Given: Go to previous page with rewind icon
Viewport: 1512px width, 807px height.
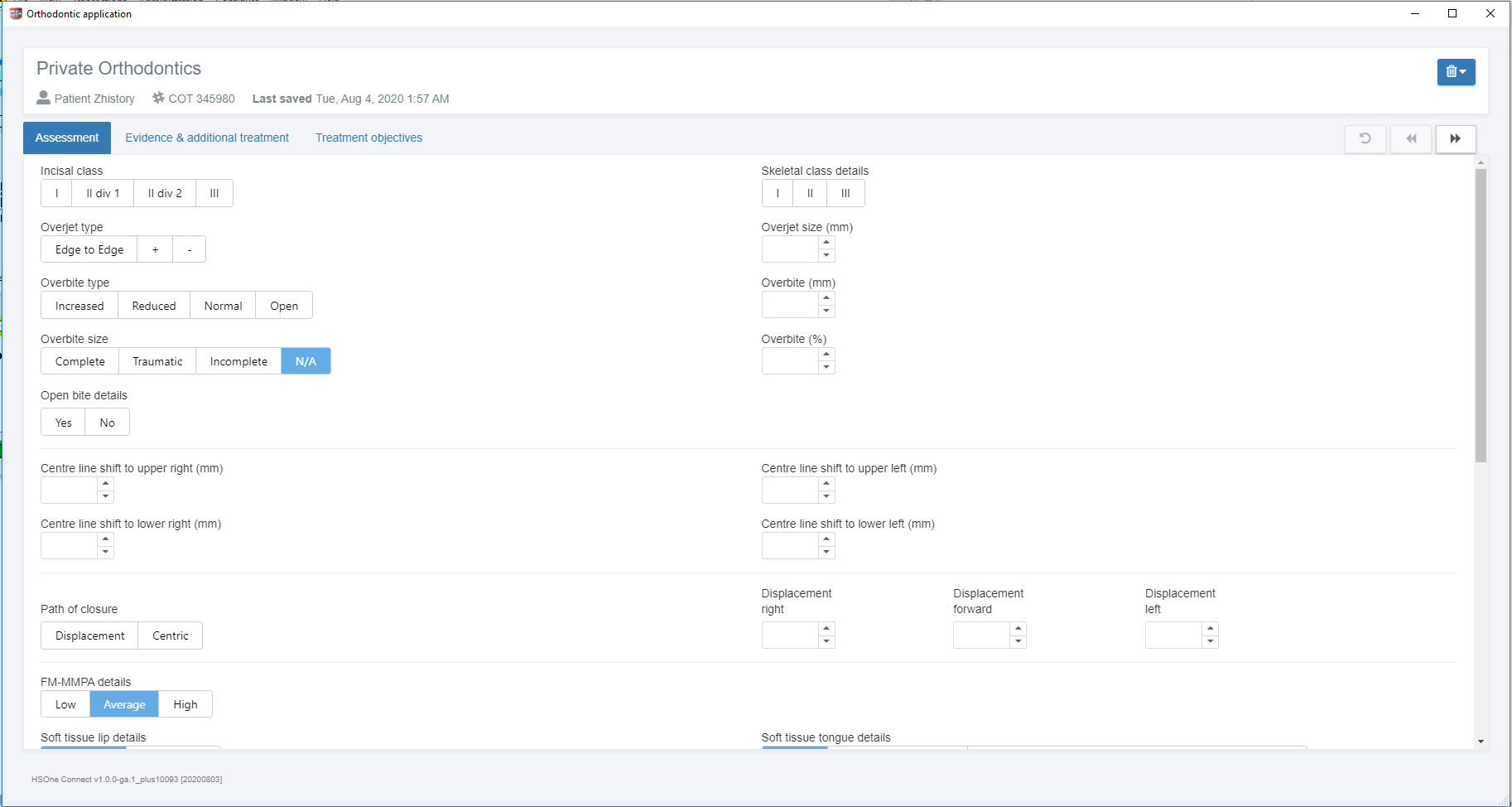Looking at the screenshot, I should pyautogui.click(x=1411, y=138).
